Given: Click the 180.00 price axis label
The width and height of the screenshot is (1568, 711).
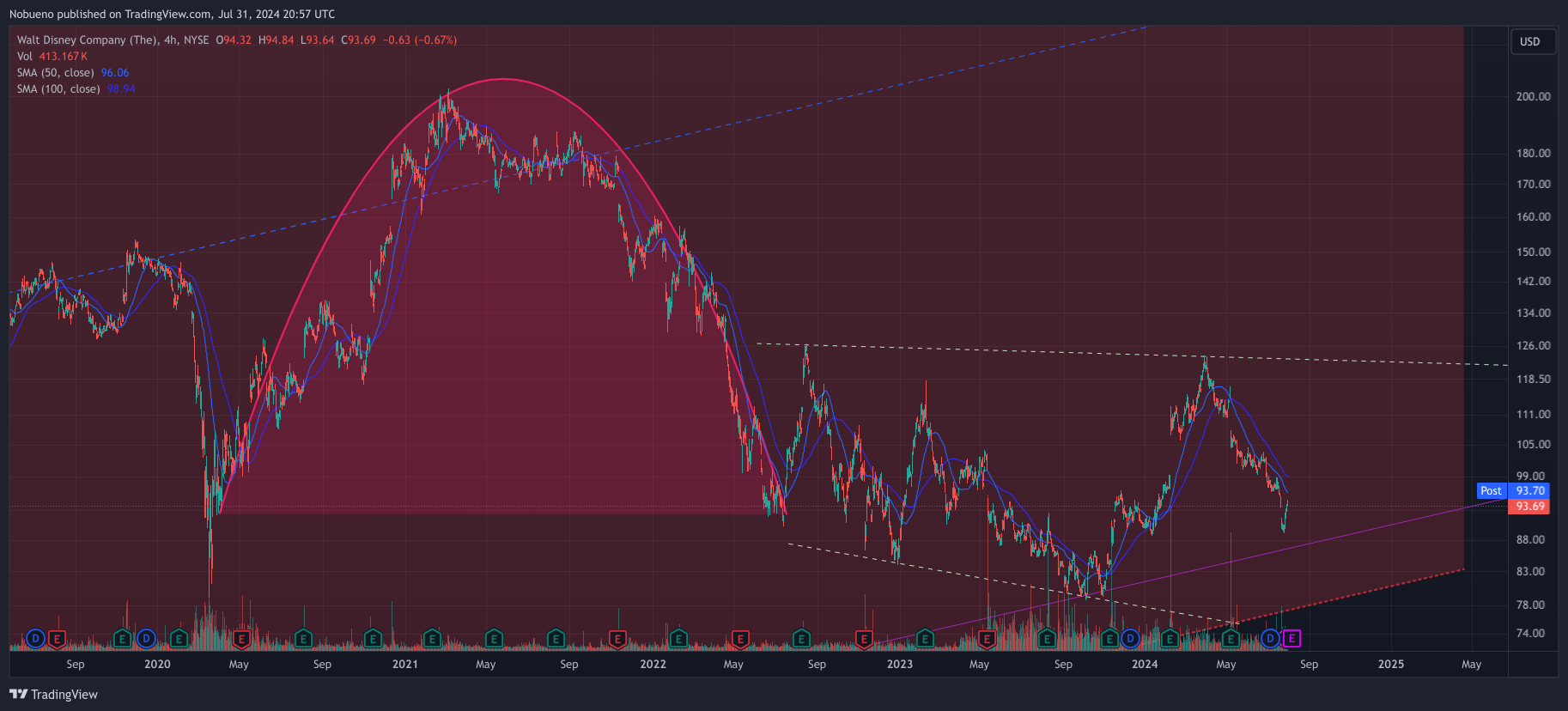Looking at the screenshot, I should click(x=1534, y=153).
